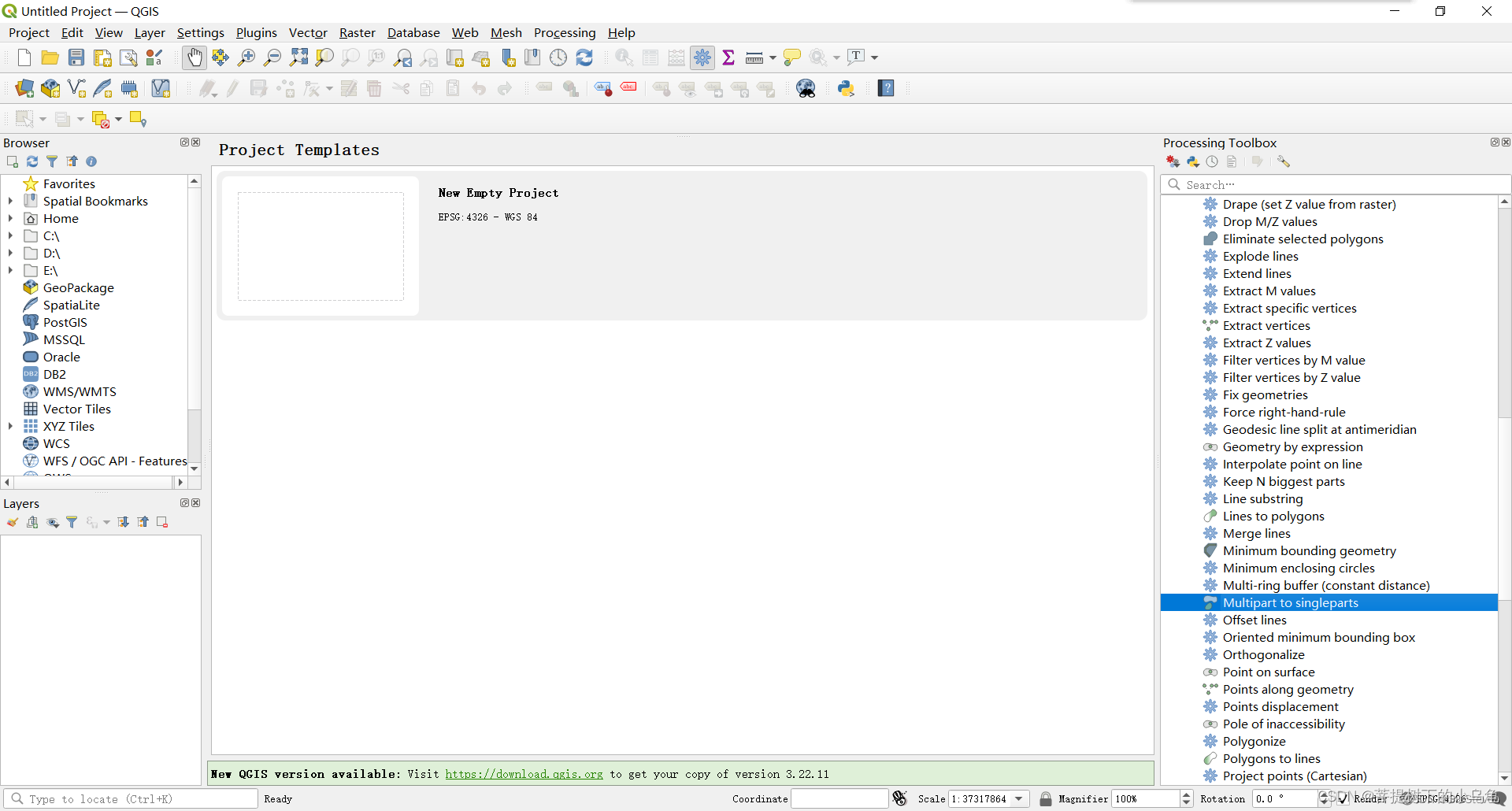This screenshot has width=1512, height=811.
Task: Create a New Shapefile Layer
Action: click(76, 88)
